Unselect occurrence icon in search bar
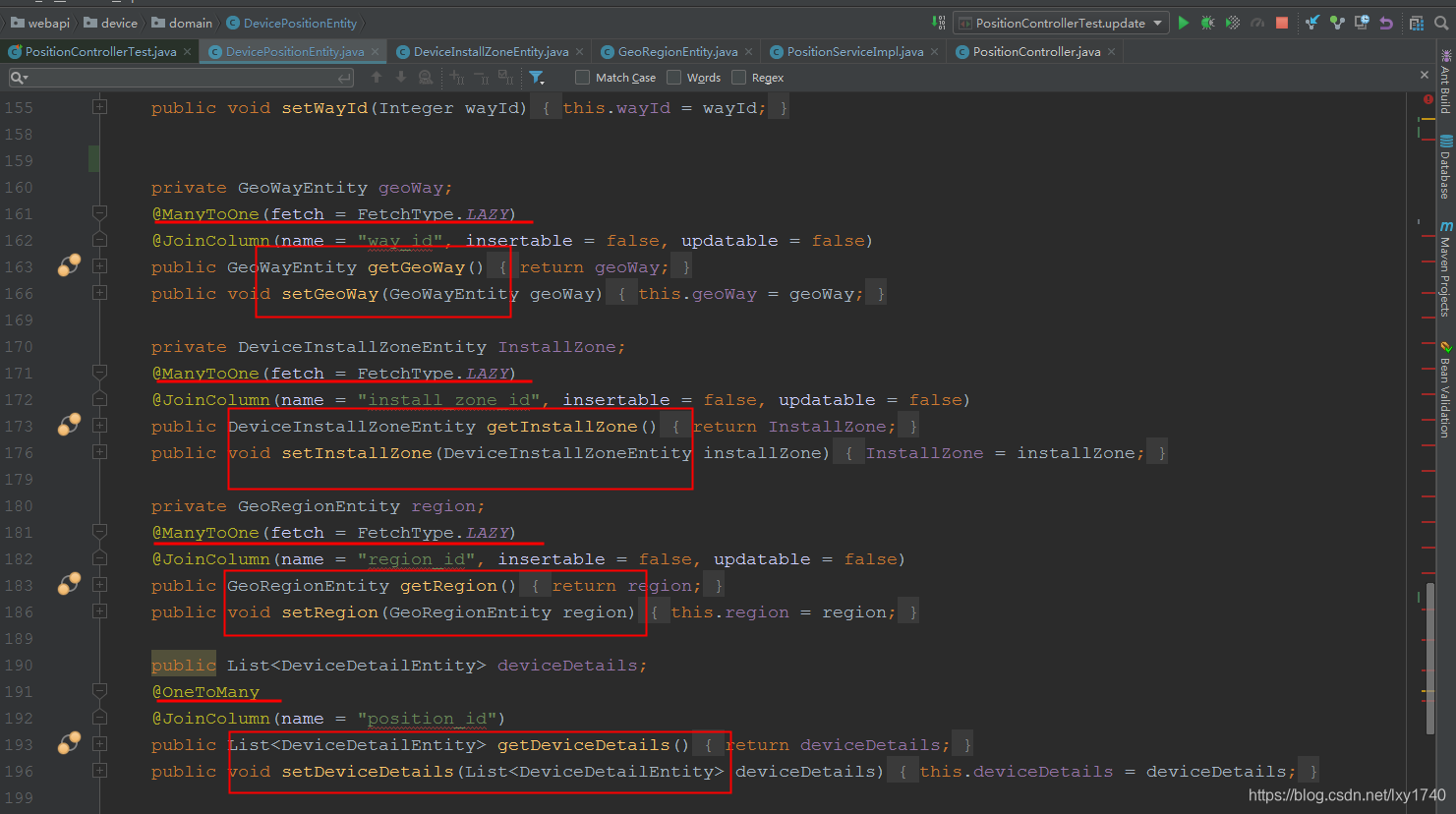The height and width of the screenshot is (814, 1456). click(x=481, y=77)
